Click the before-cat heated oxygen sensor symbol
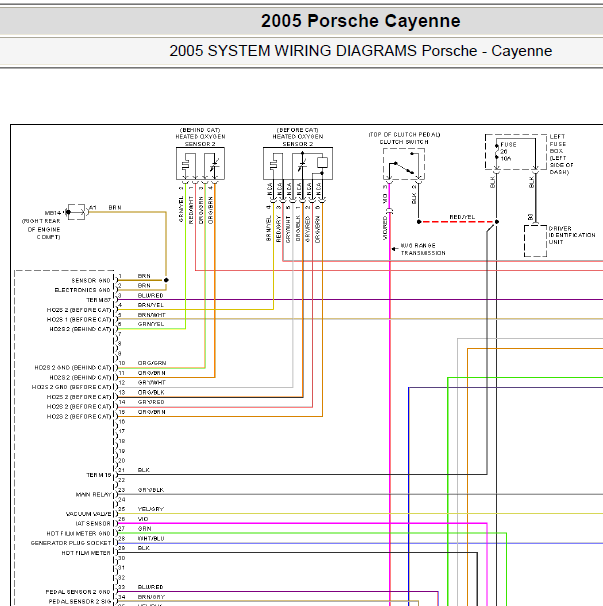Image resolution: width=603 pixels, height=606 pixels. [298, 163]
